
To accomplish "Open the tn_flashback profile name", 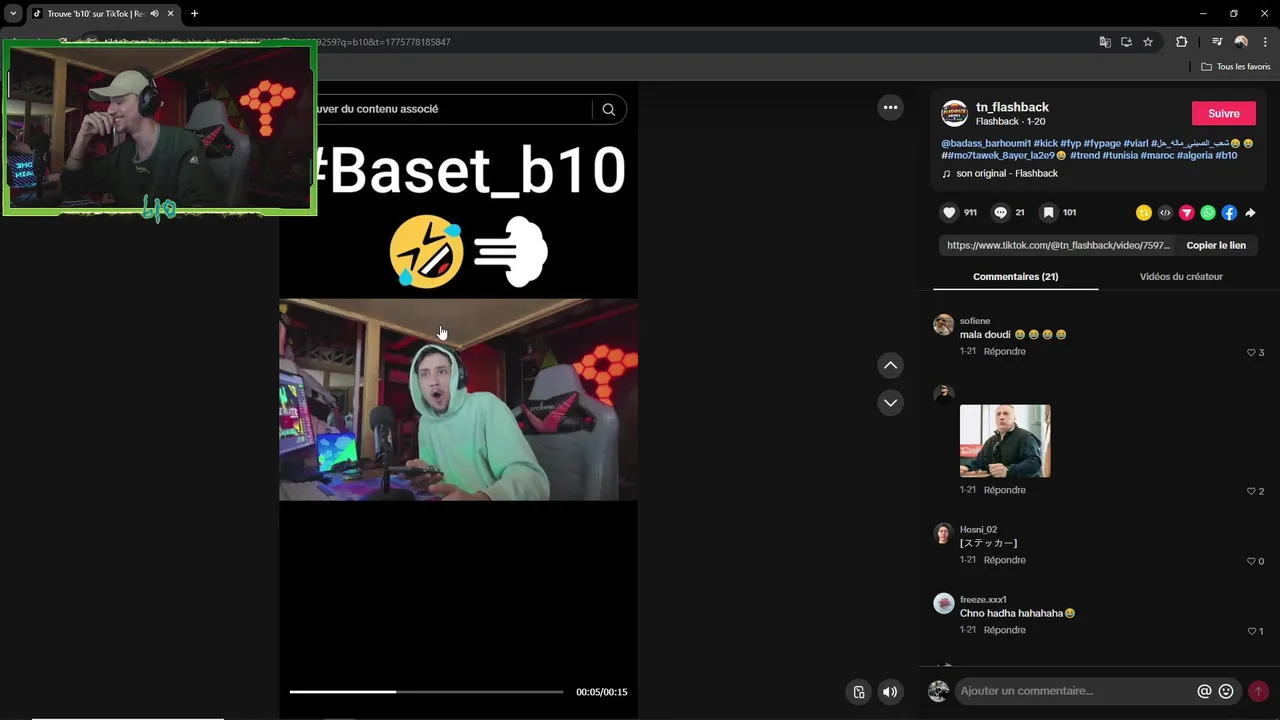I will click(x=1012, y=107).
